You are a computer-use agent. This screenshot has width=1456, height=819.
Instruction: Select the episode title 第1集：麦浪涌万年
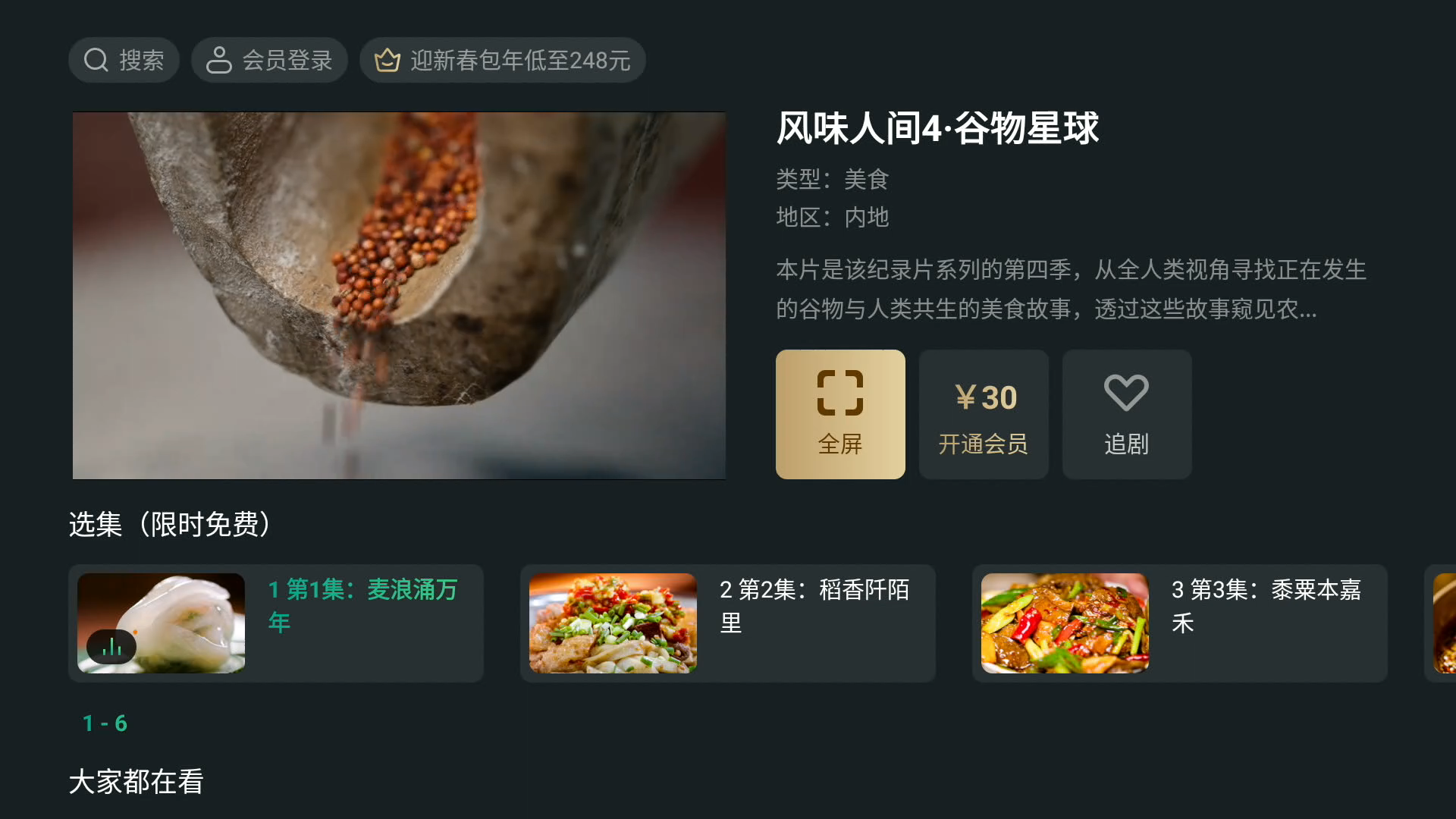(363, 606)
